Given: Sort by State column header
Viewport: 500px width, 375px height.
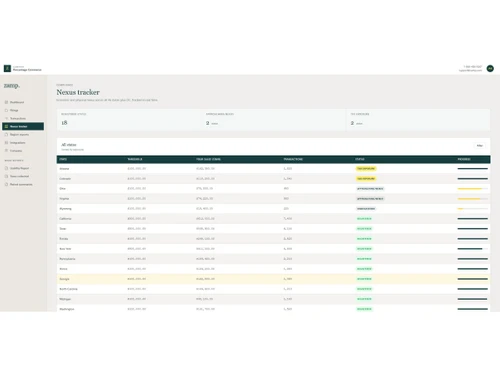Looking at the screenshot, I should 63,159.
